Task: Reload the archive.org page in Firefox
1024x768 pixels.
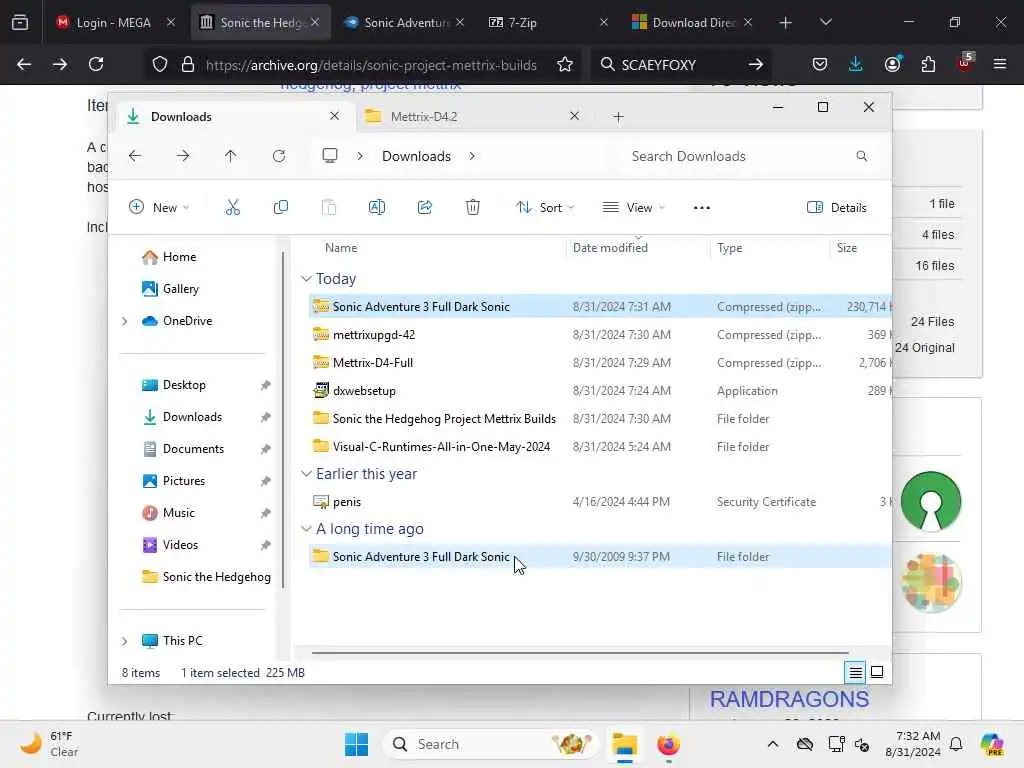Action: tap(96, 64)
